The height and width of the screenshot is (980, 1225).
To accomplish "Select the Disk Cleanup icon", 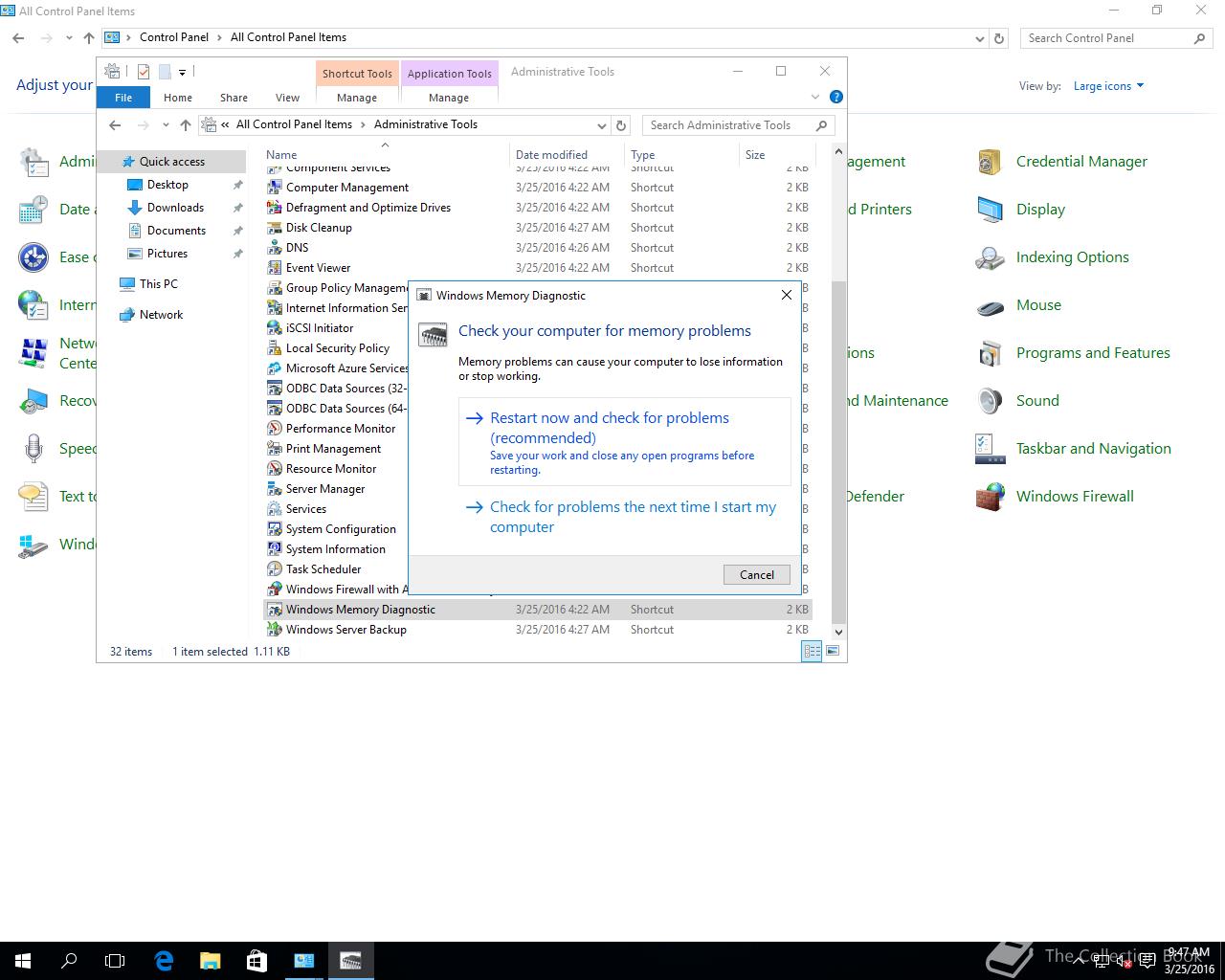I will 275,228.
